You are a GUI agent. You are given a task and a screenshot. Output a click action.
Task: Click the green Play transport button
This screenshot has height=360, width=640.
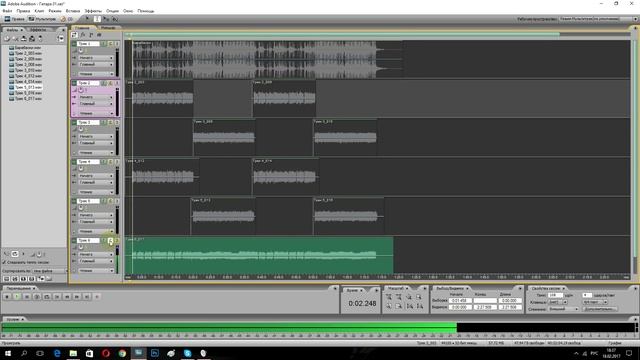coord(17,297)
